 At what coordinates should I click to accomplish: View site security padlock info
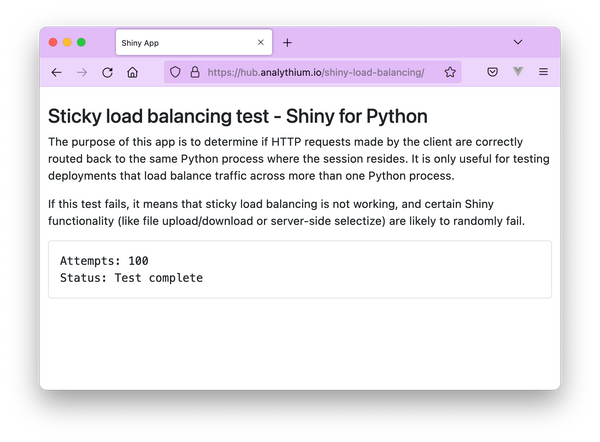[x=195, y=72]
